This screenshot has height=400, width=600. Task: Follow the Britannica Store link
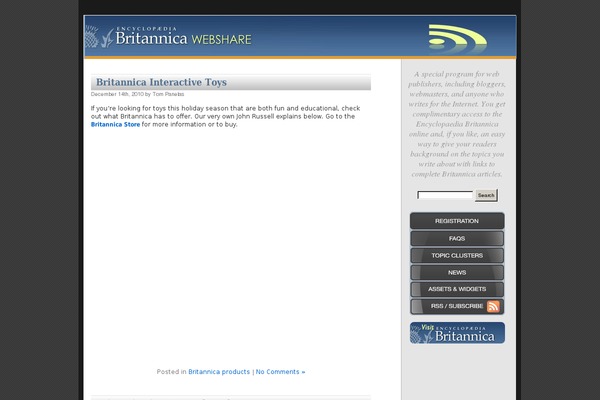tap(115, 124)
